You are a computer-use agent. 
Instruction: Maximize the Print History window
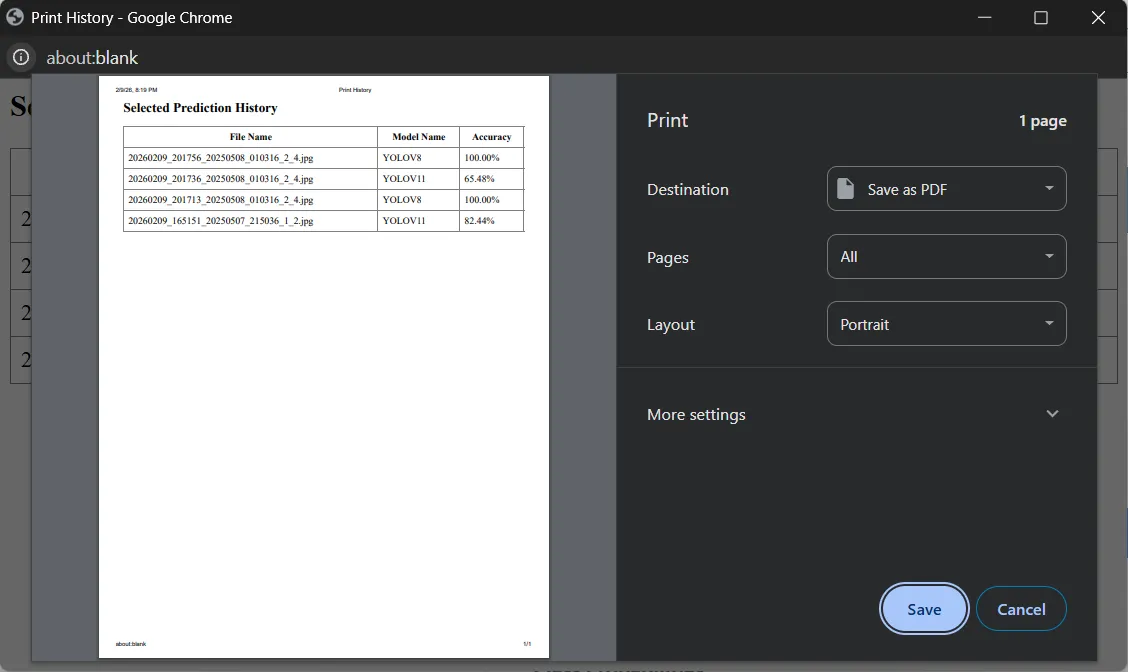(x=1040, y=17)
